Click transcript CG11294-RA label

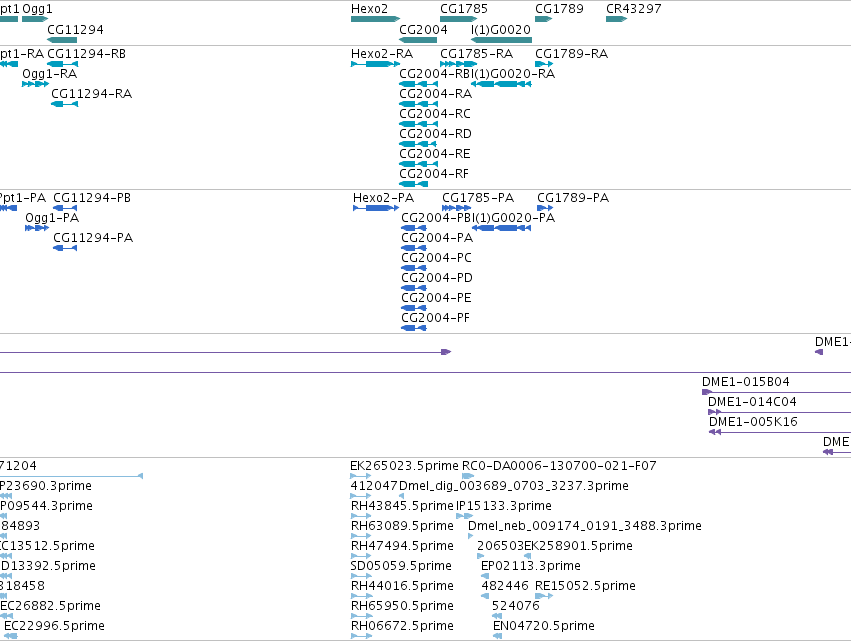tap(91, 94)
